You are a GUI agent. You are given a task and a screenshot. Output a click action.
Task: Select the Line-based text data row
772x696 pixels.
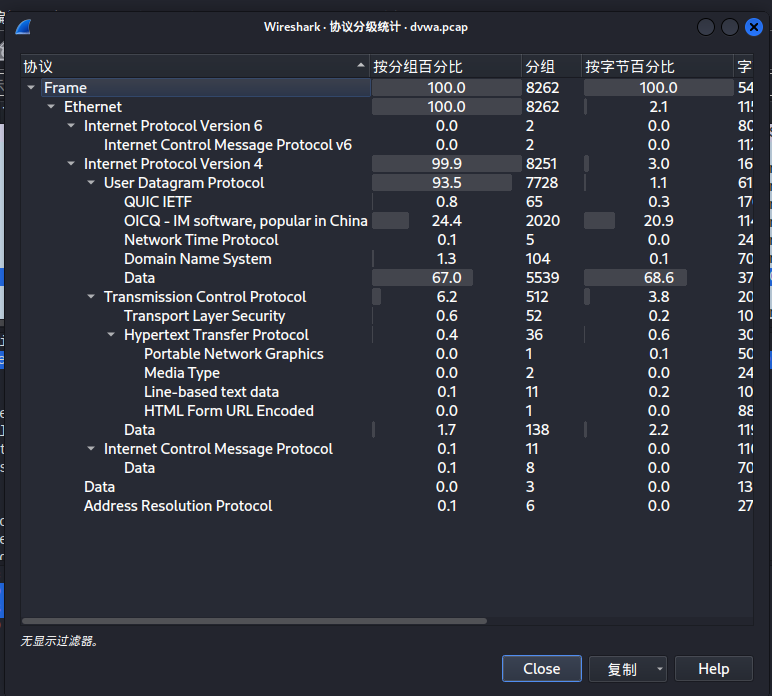point(387,392)
